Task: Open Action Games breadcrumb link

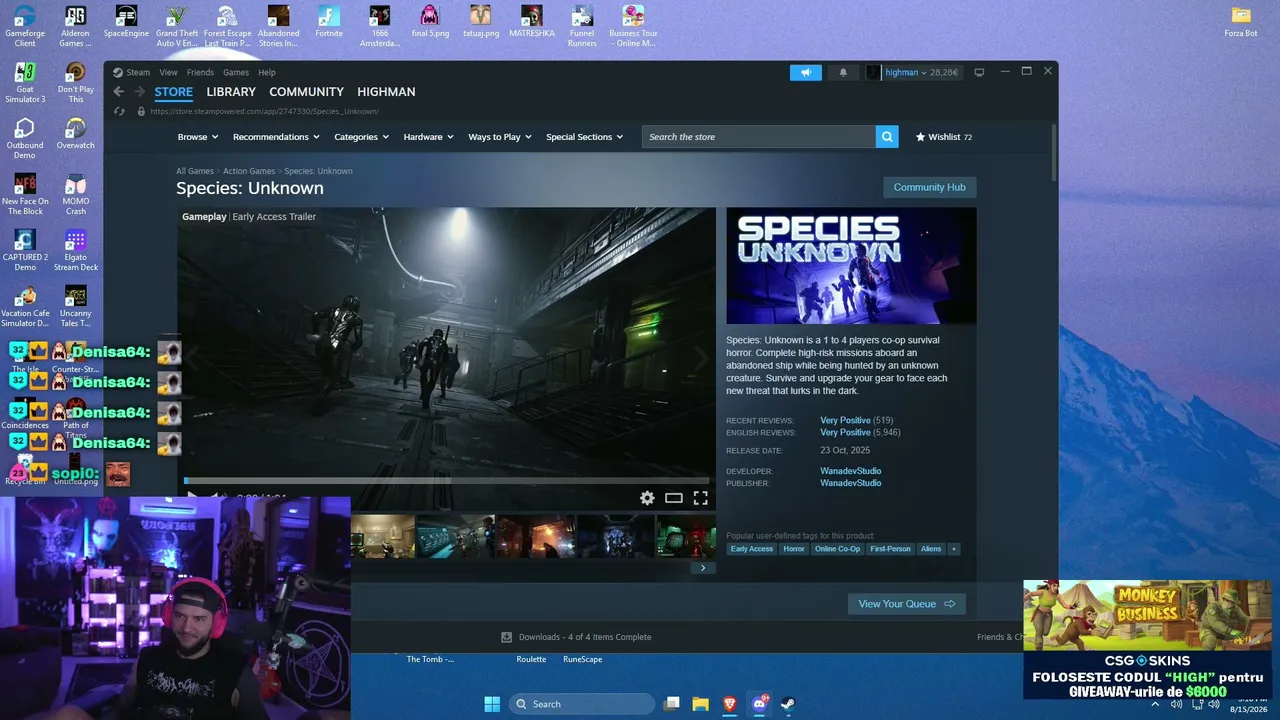Action: [249, 171]
